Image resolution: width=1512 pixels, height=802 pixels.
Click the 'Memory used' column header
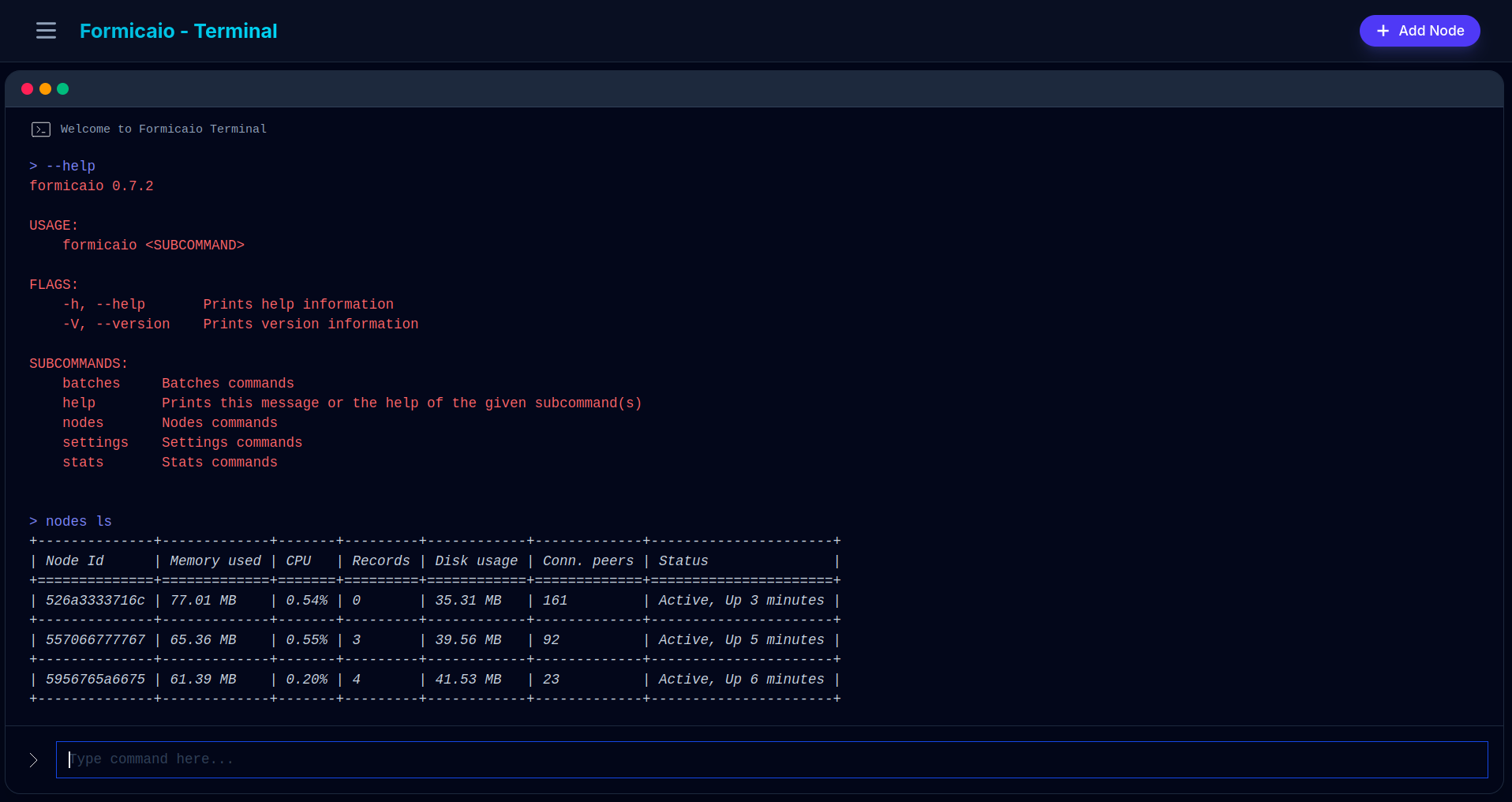pyautogui.click(x=215, y=560)
